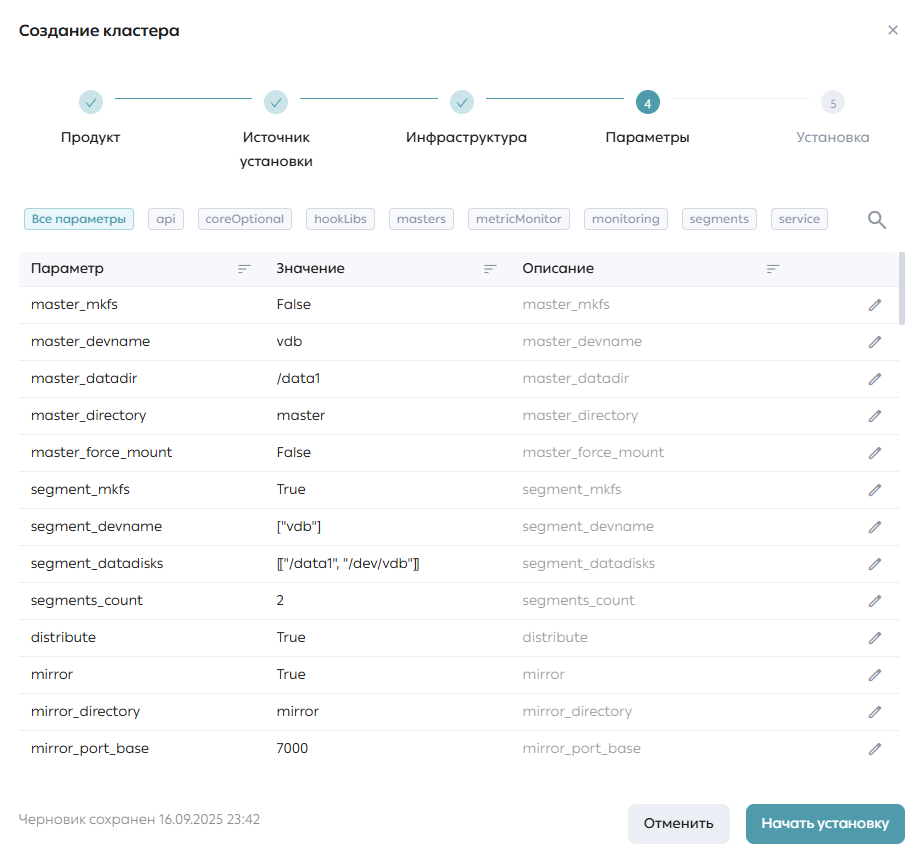Toggle the coreOptional filter chip

click(245, 219)
